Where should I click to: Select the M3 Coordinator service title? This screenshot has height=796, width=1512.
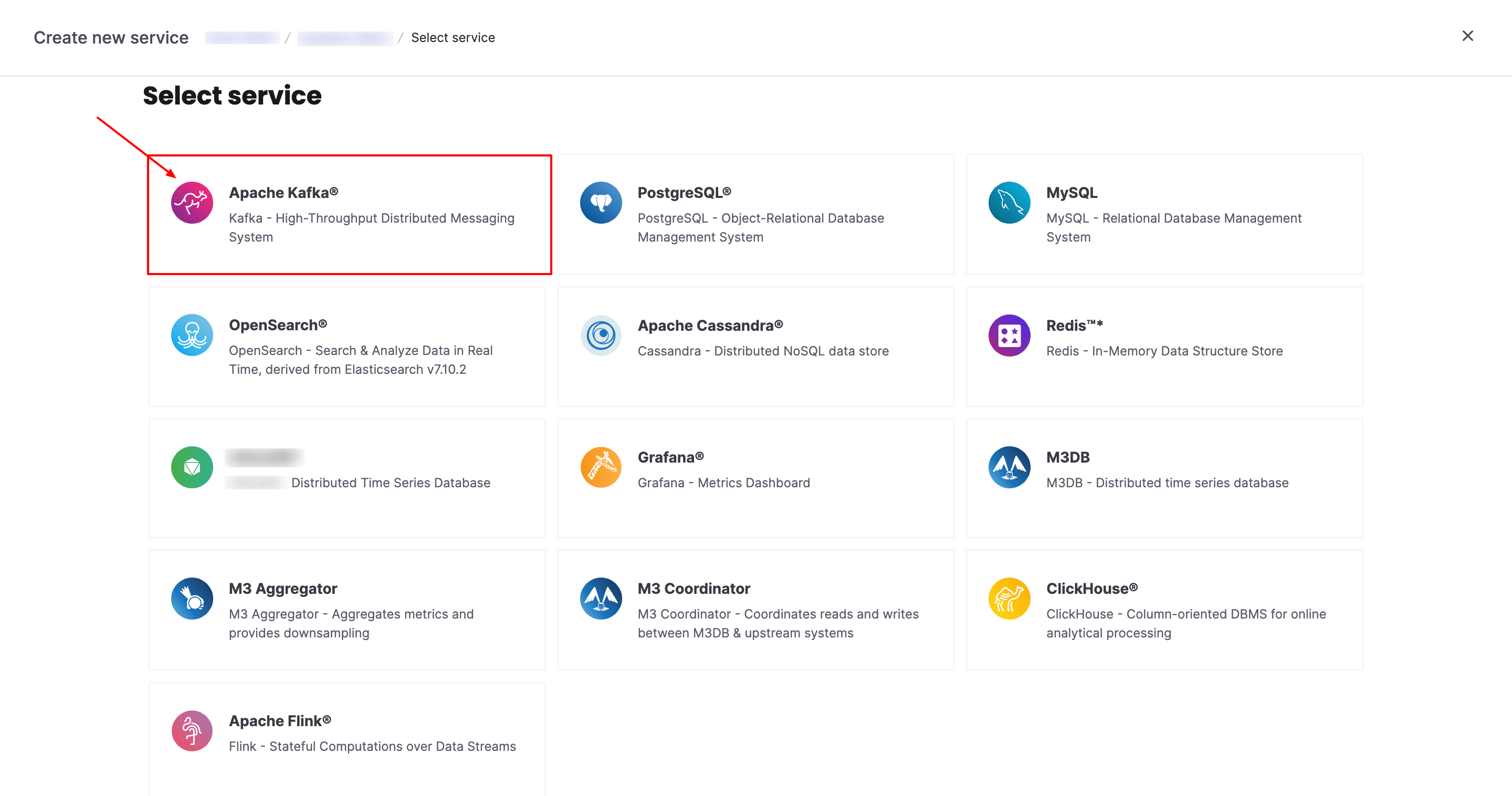point(694,588)
